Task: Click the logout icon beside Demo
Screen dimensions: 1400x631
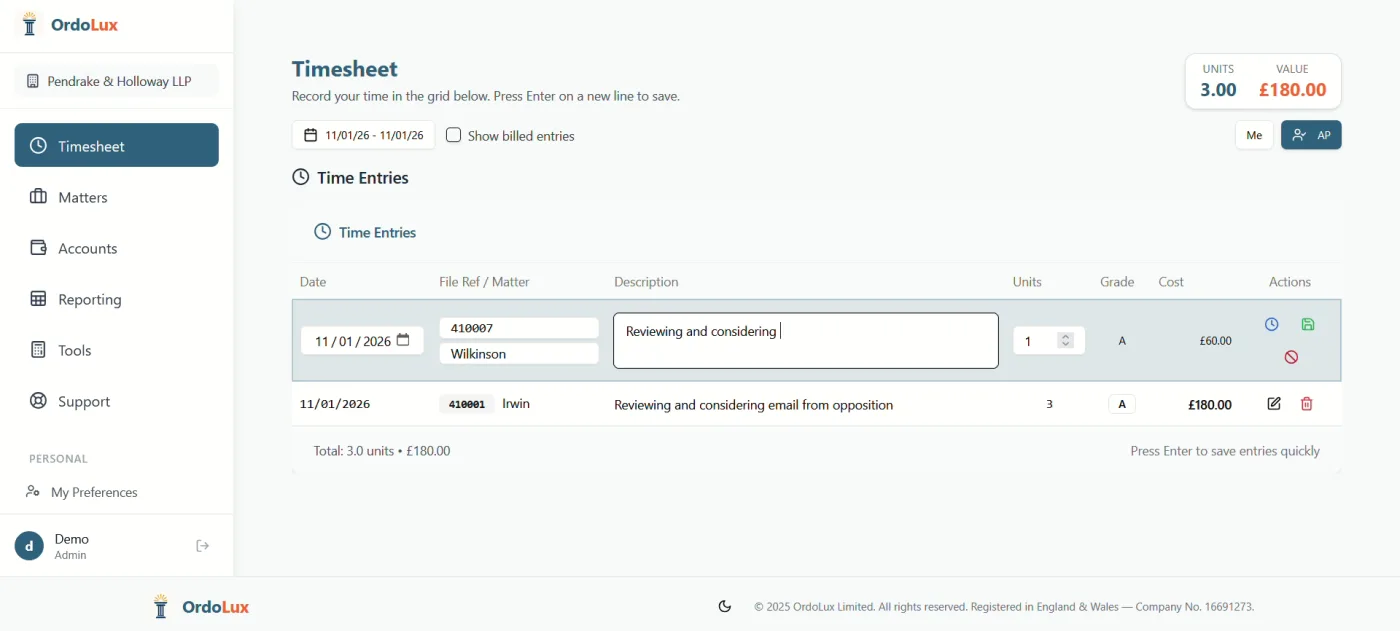Action: [203, 546]
